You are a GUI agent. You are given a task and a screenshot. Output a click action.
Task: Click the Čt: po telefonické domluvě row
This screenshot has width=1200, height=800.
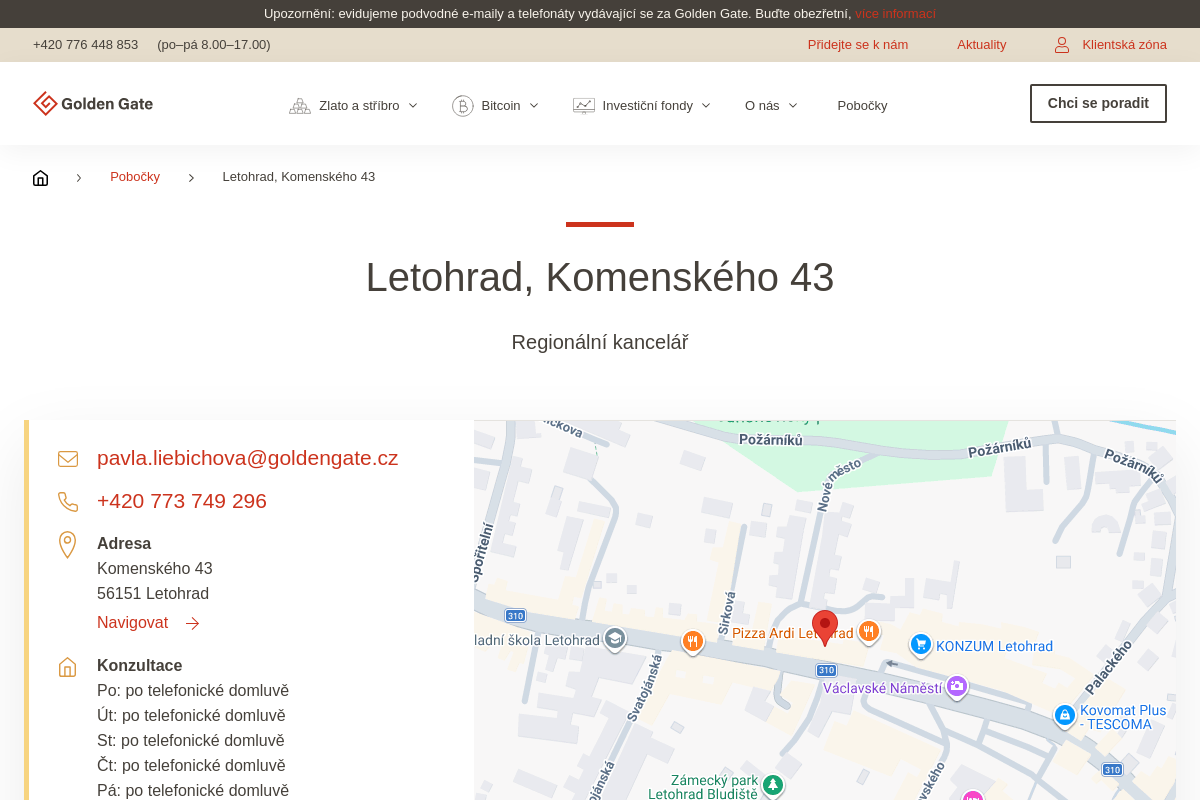(191, 766)
